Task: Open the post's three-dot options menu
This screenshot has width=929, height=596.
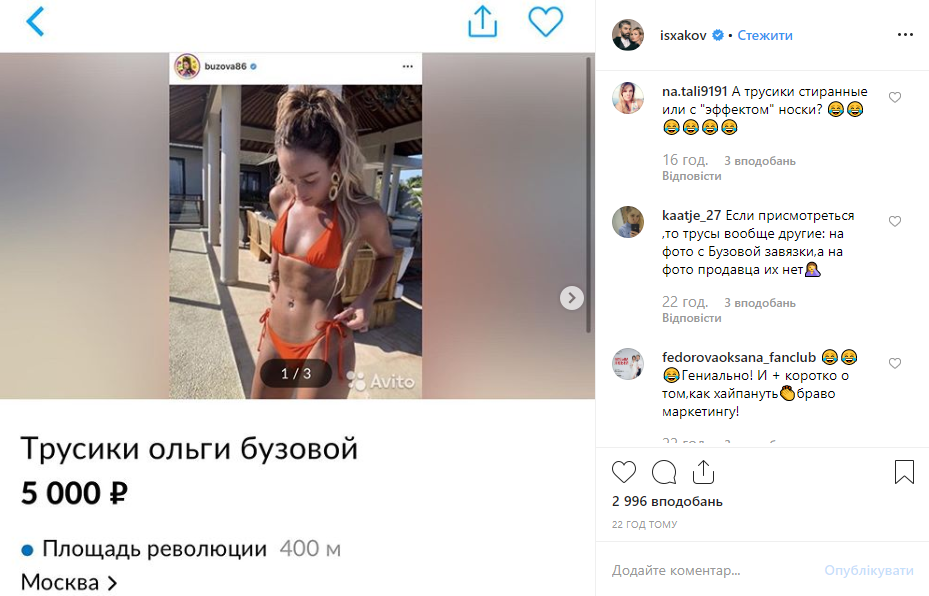Action: (x=905, y=35)
